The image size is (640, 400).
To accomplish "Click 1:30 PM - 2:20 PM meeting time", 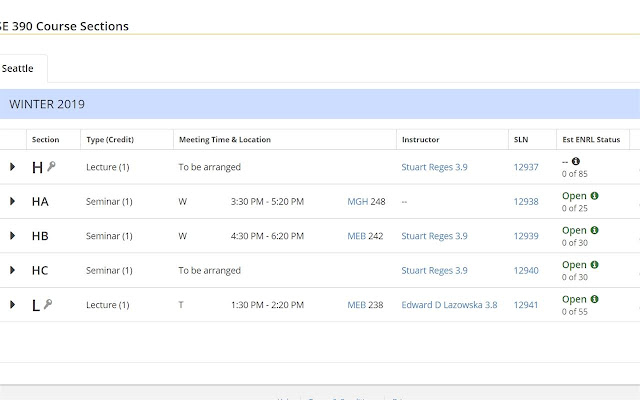I will click(x=267, y=305).
